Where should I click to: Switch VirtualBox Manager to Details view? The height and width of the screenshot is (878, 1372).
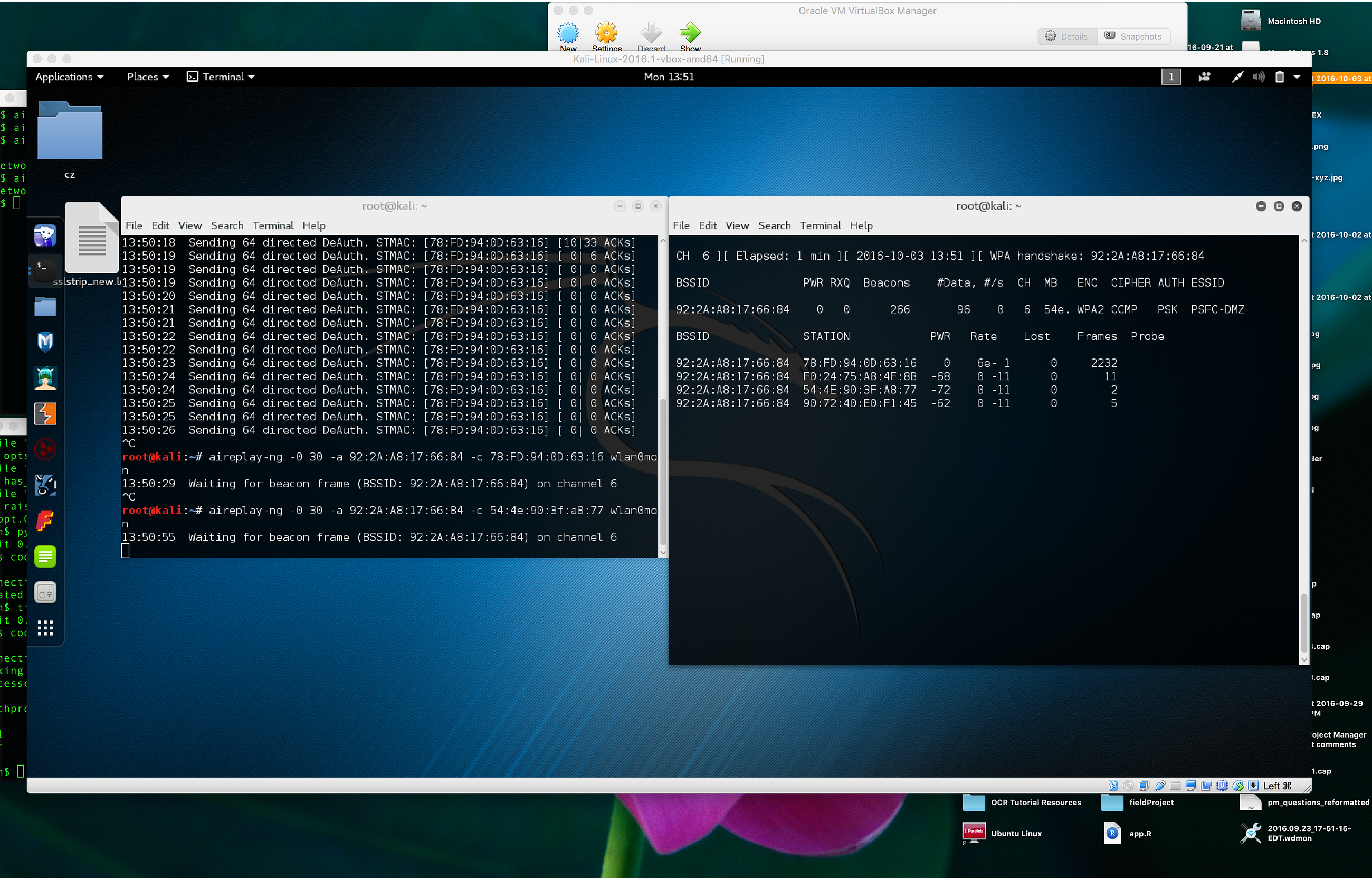[1066, 36]
